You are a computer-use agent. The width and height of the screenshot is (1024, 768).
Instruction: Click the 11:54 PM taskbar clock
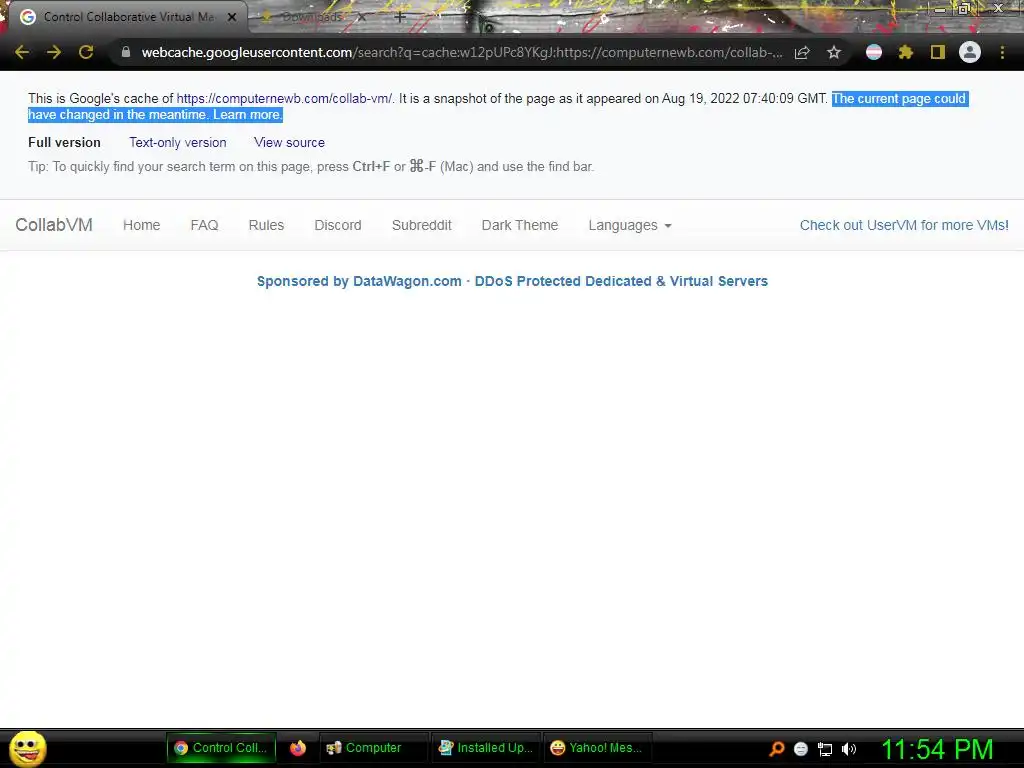(937, 749)
